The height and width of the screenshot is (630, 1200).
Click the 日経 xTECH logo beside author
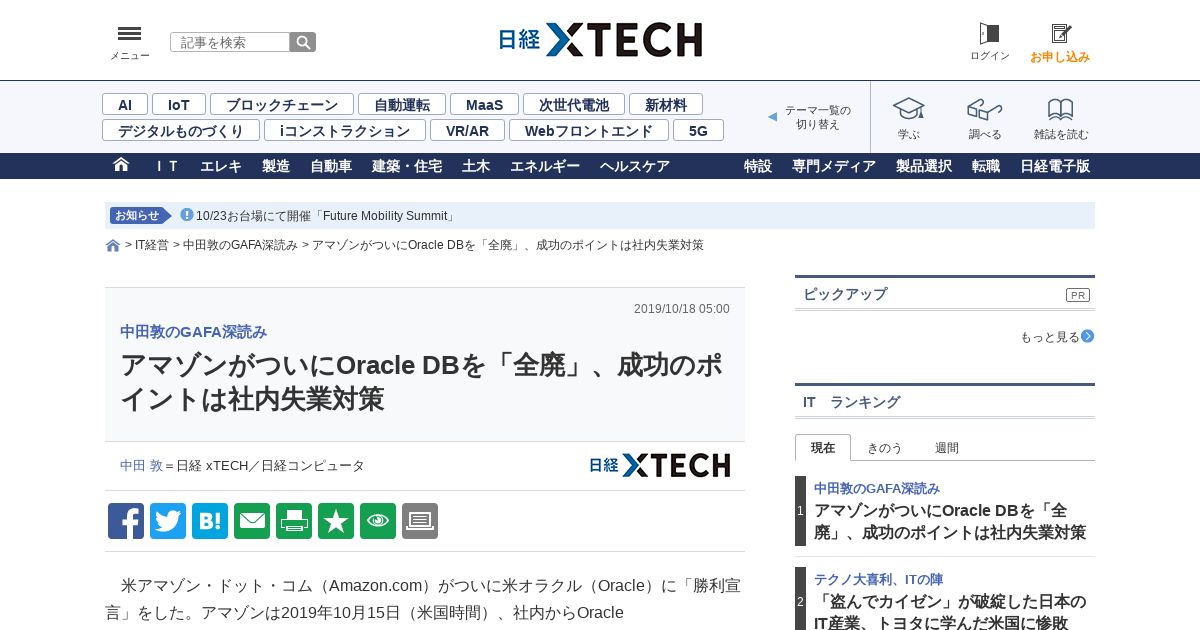(x=659, y=465)
